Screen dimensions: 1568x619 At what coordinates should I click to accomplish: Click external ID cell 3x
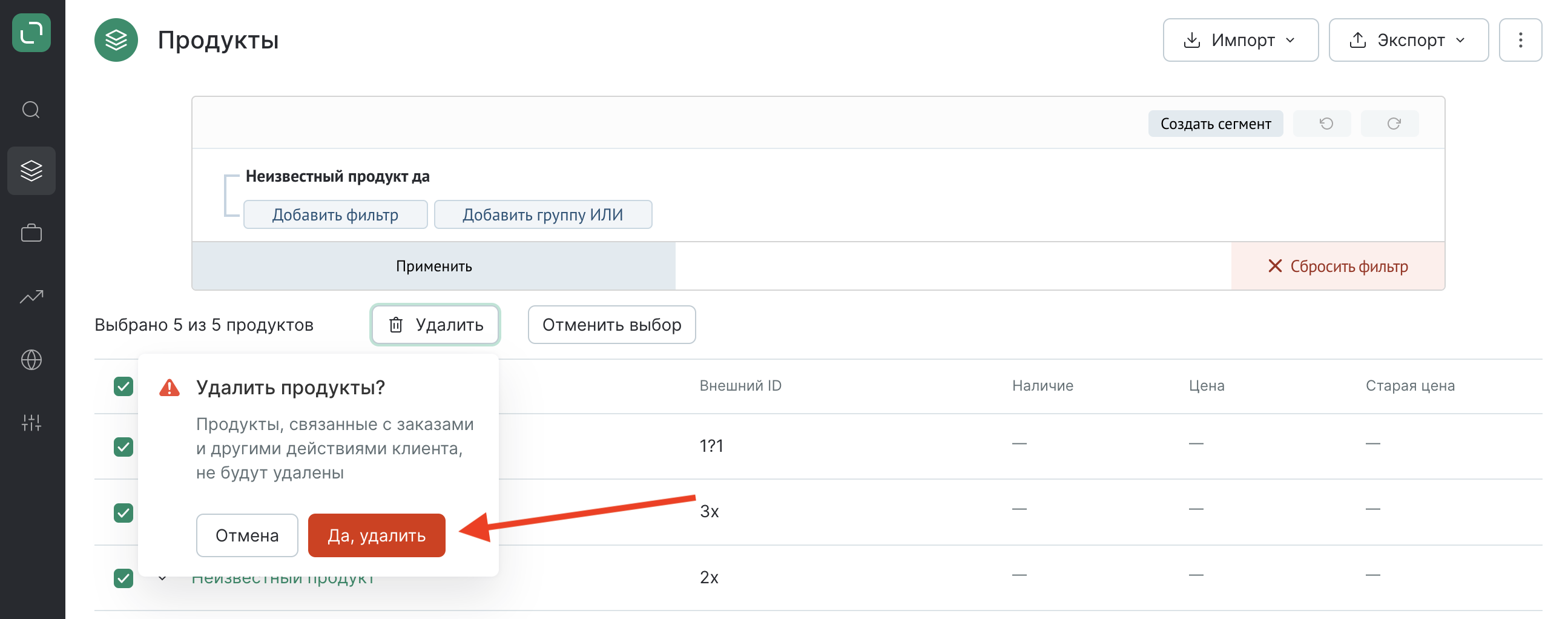tap(709, 512)
